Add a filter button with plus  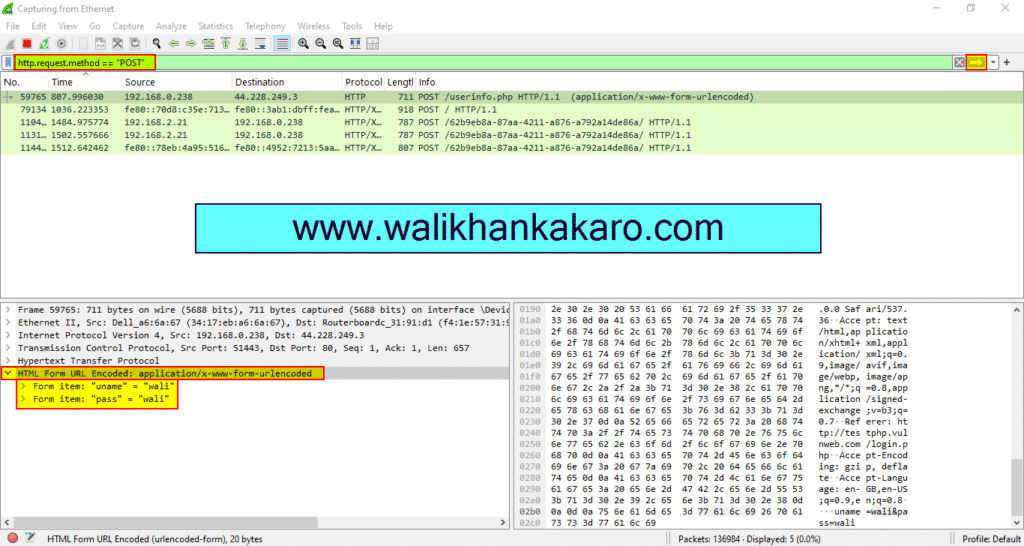point(1006,63)
